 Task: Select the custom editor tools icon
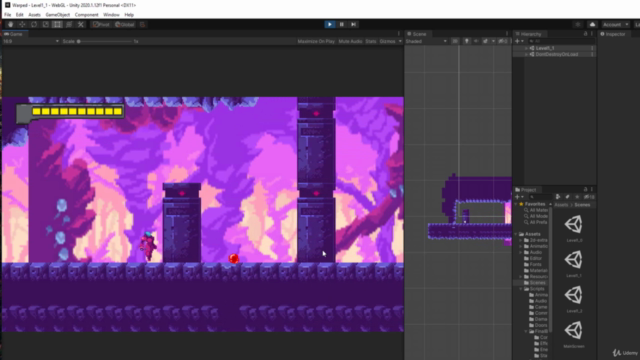(x=81, y=24)
